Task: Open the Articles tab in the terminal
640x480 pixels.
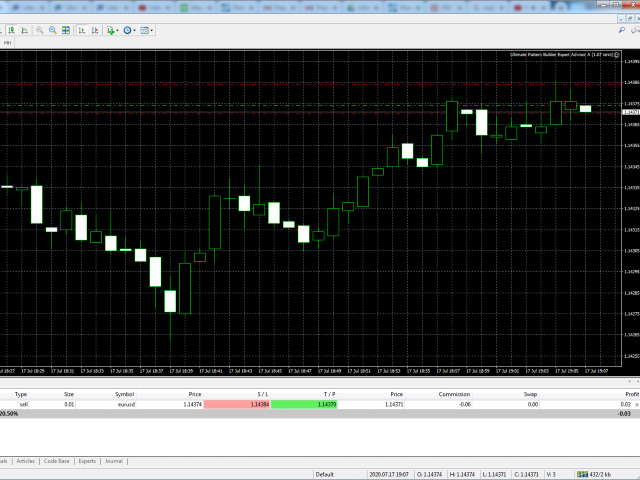Action: [x=26, y=461]
